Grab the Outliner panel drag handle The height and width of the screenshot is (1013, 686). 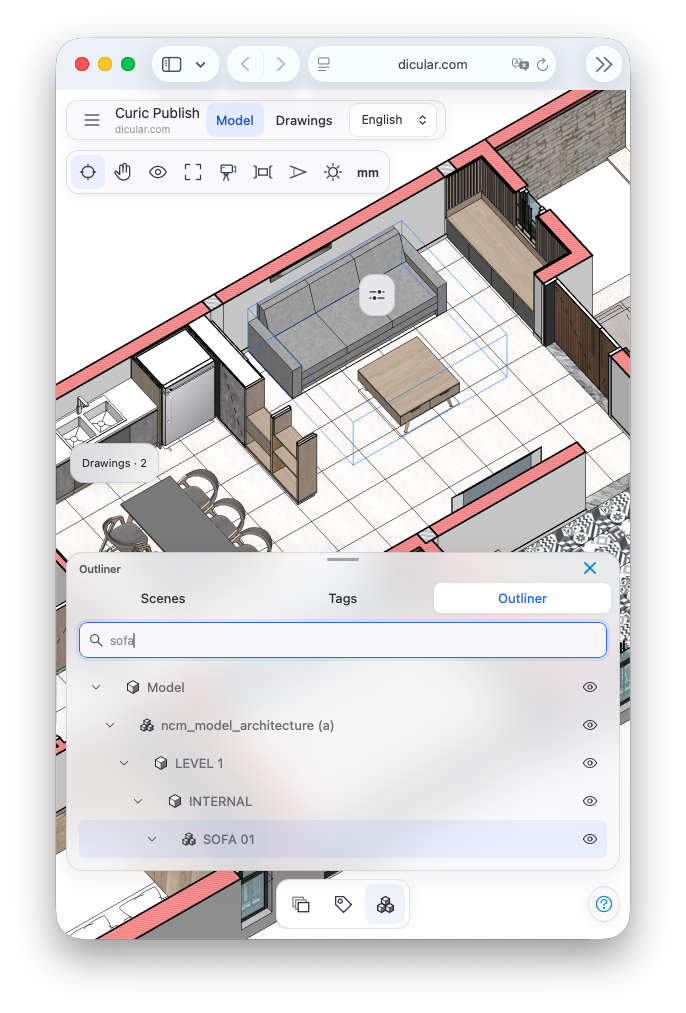click(343, 559)
